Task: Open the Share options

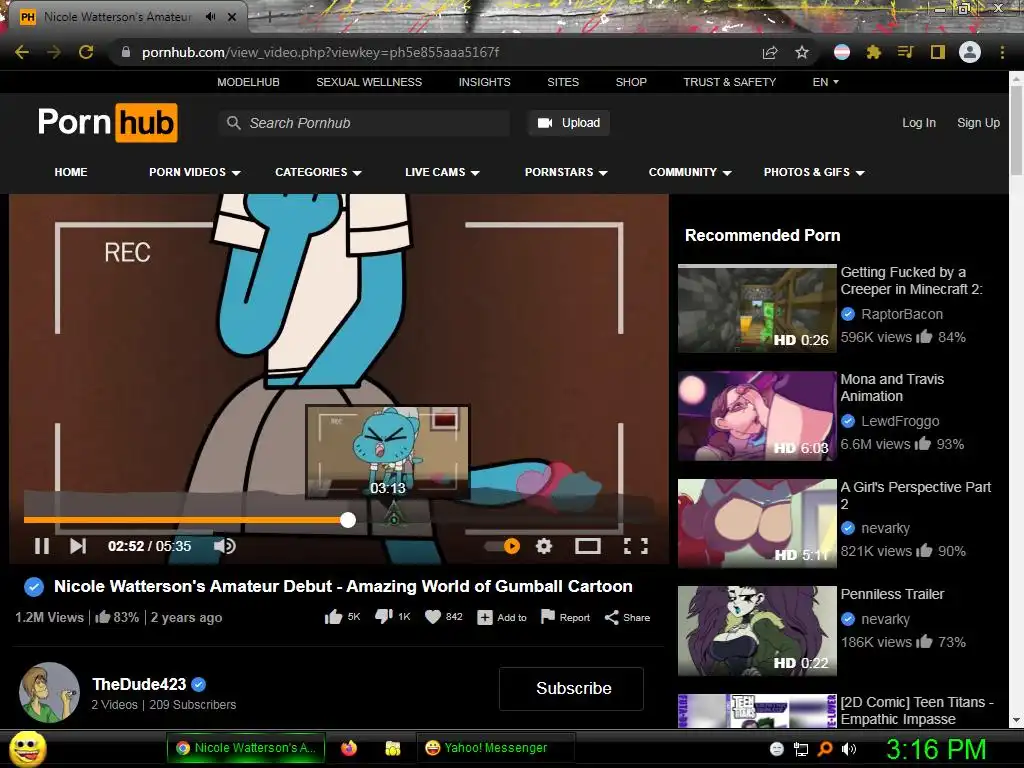Action: pyautogui.click(x=628, y=617)
